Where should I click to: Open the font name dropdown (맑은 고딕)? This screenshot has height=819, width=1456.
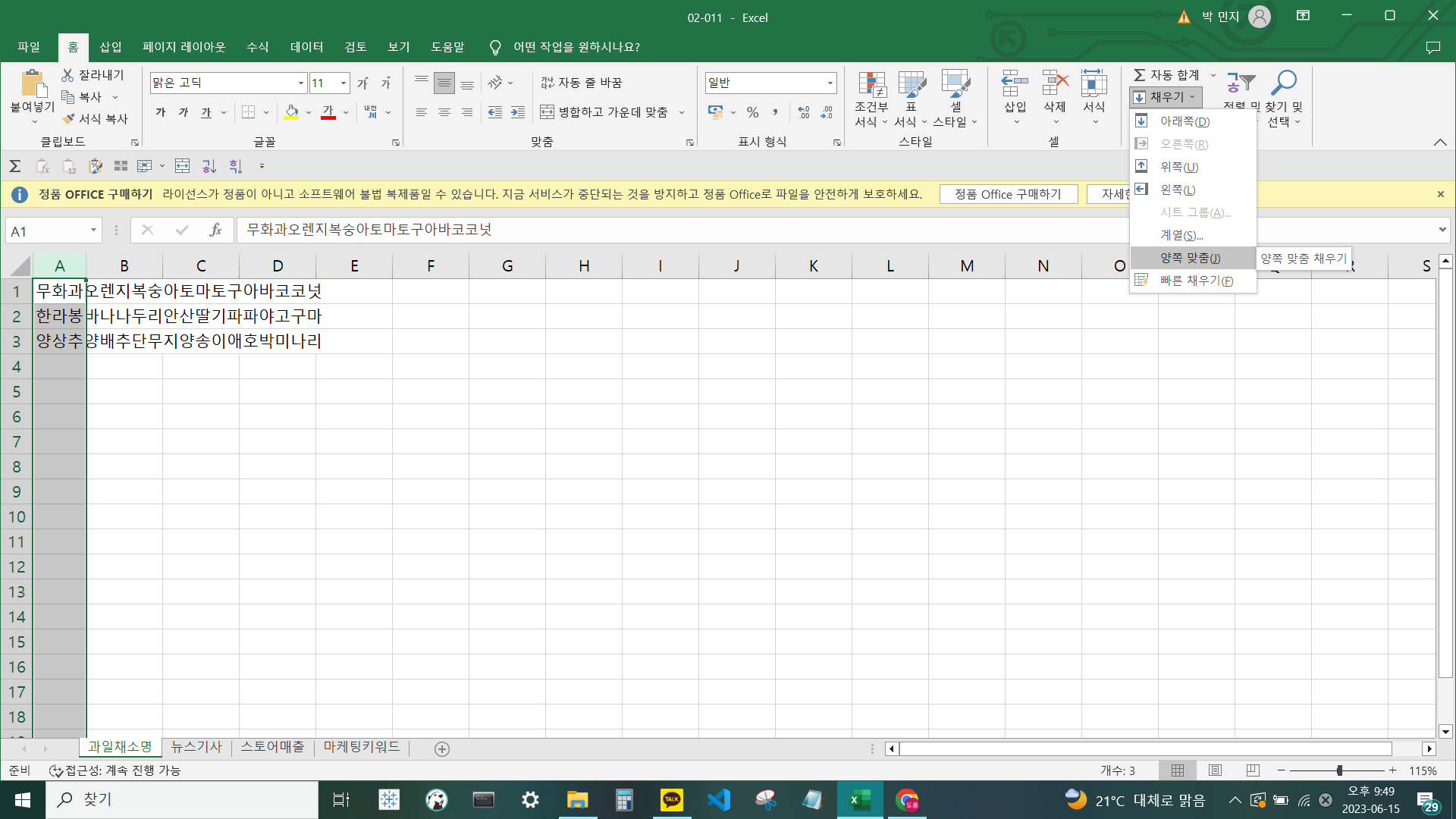pyautogui.click(x=301, y=83)
